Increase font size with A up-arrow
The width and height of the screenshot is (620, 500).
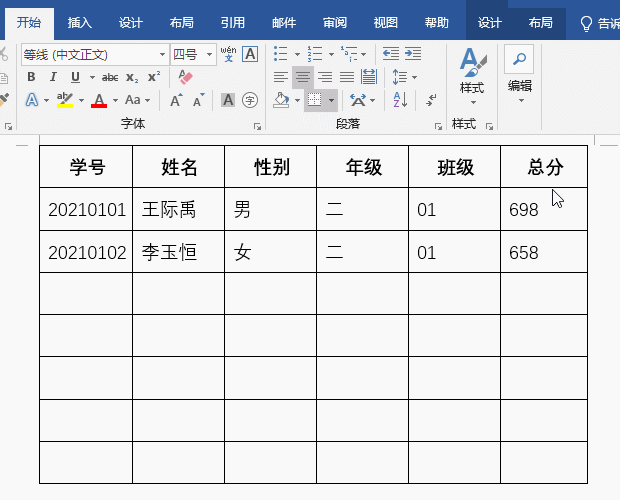point(176,100)
